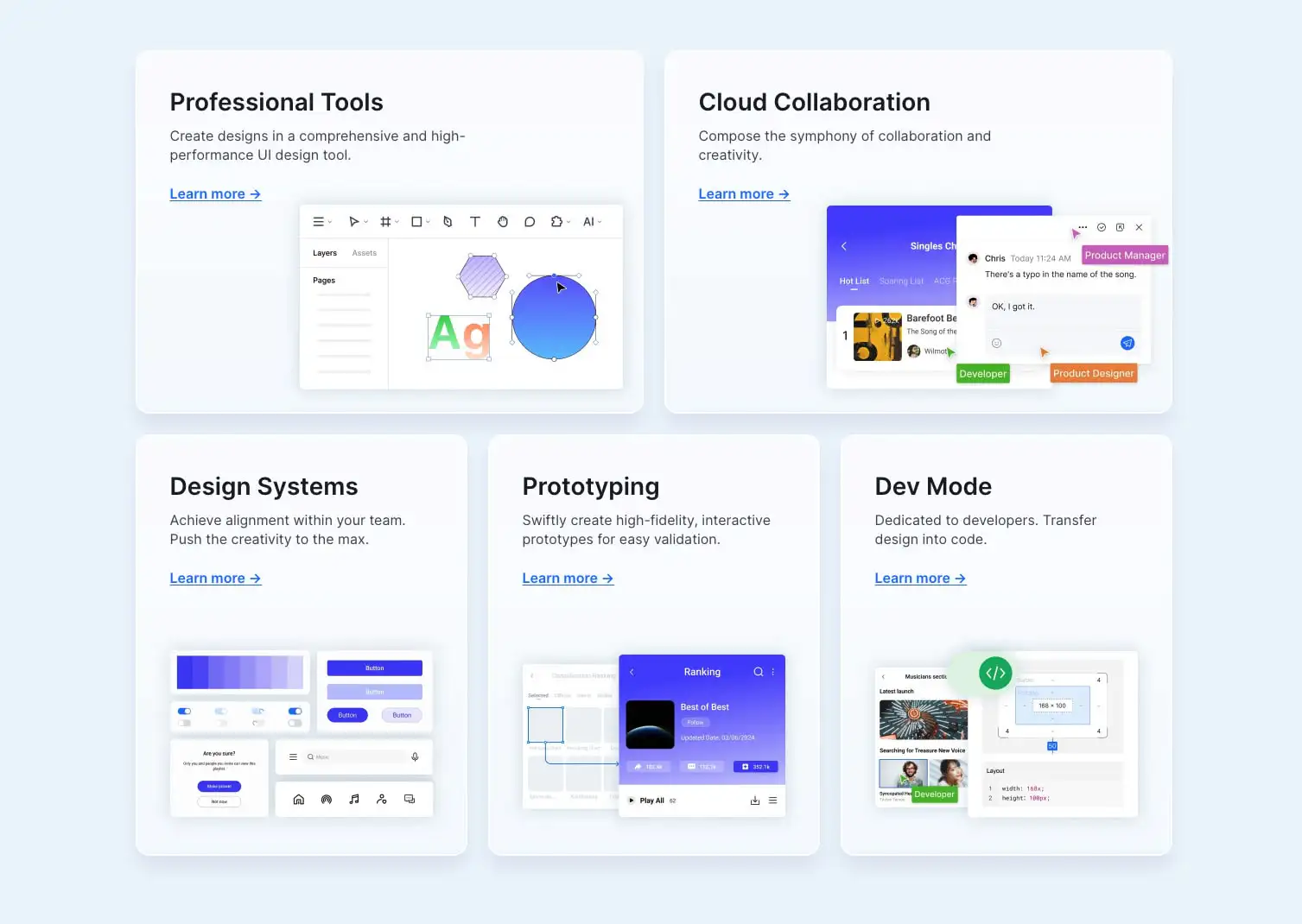1302x924 pixels.
Task: Open the Barefoot album thumbnail
Action: pos(878,337)
